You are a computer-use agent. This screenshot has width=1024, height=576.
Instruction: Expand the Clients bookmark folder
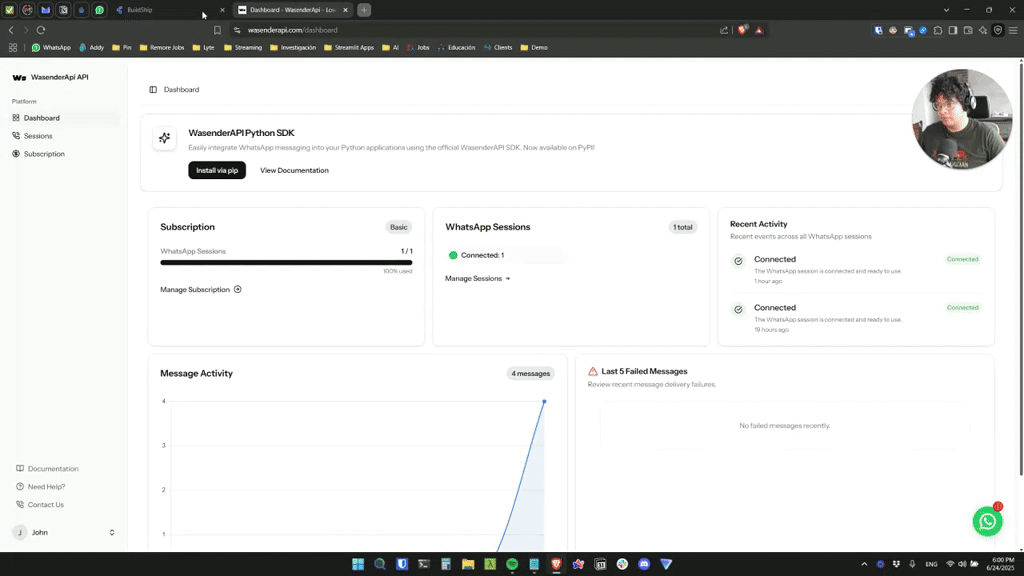[498, 48]
